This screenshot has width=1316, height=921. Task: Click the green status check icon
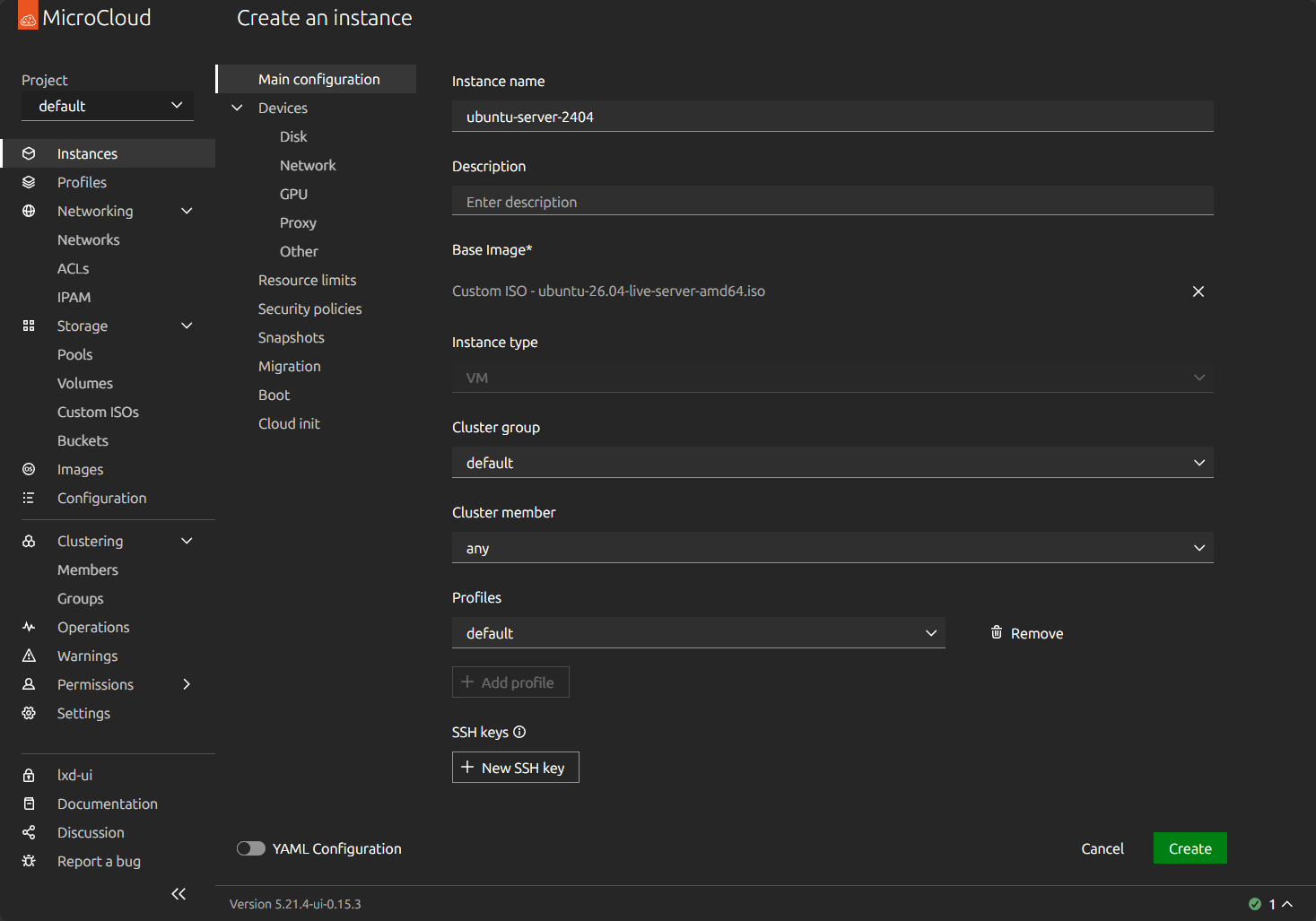[1255, 904]
